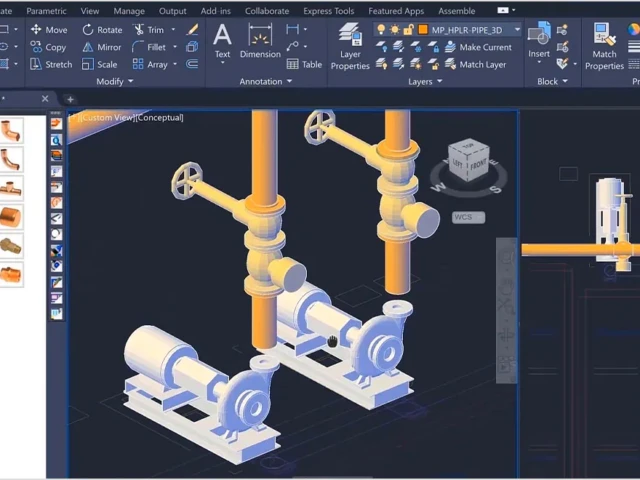The width and height of the screenshot is (640, 480).
Task: Click the Dimension tool
Action: coord(260,40)
